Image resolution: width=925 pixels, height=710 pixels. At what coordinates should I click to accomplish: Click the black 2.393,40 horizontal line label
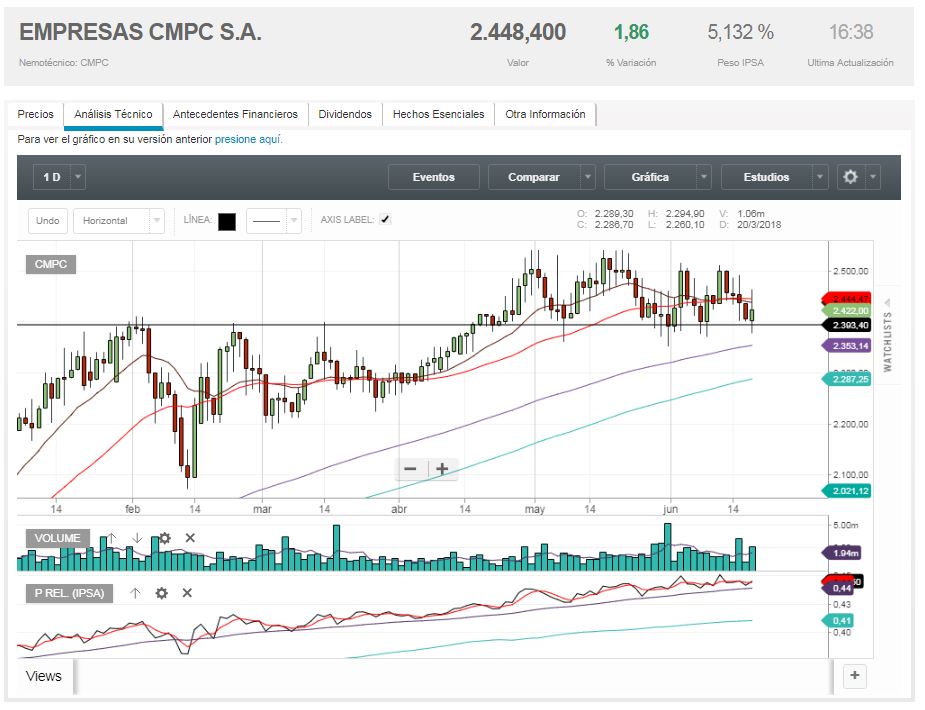(847, 325)
